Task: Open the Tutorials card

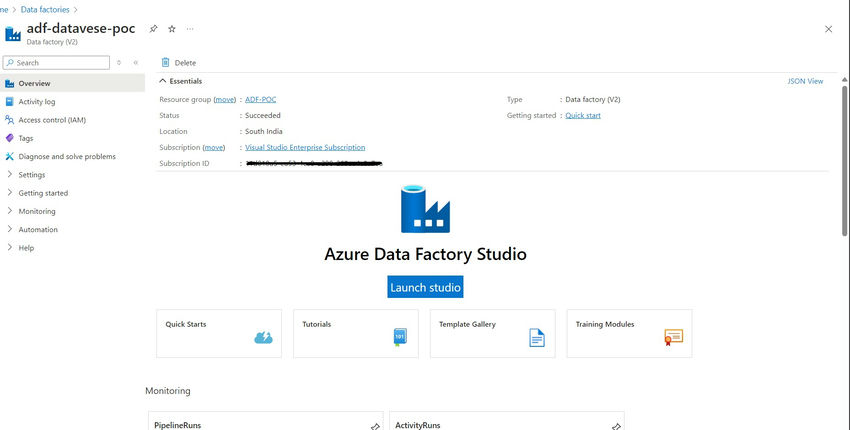Action: (356, 333)
